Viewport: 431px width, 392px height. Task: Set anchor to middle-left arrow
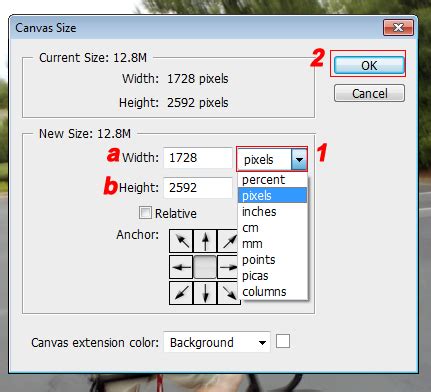click(181, 267)
